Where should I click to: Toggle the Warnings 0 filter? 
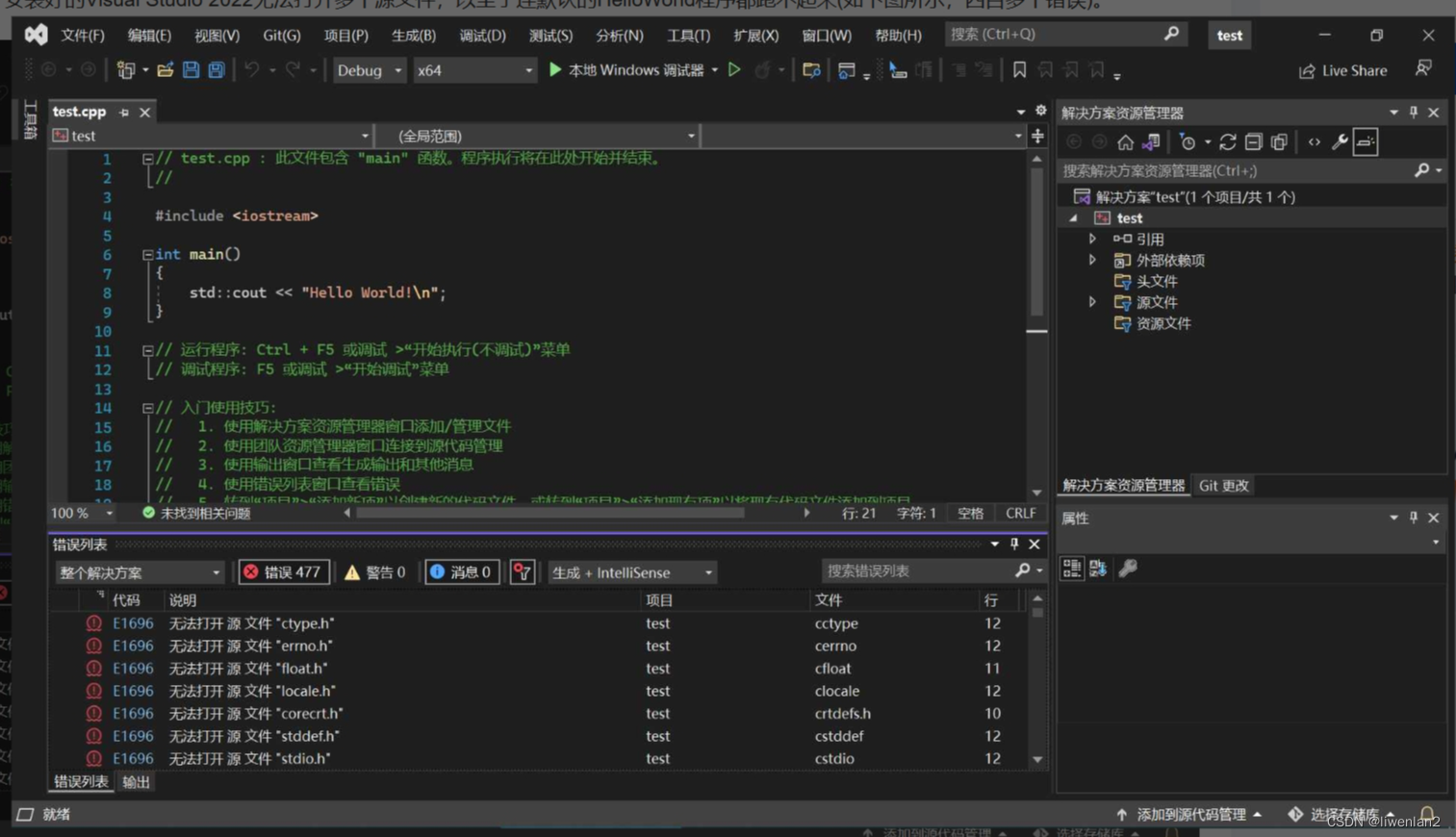375,572
